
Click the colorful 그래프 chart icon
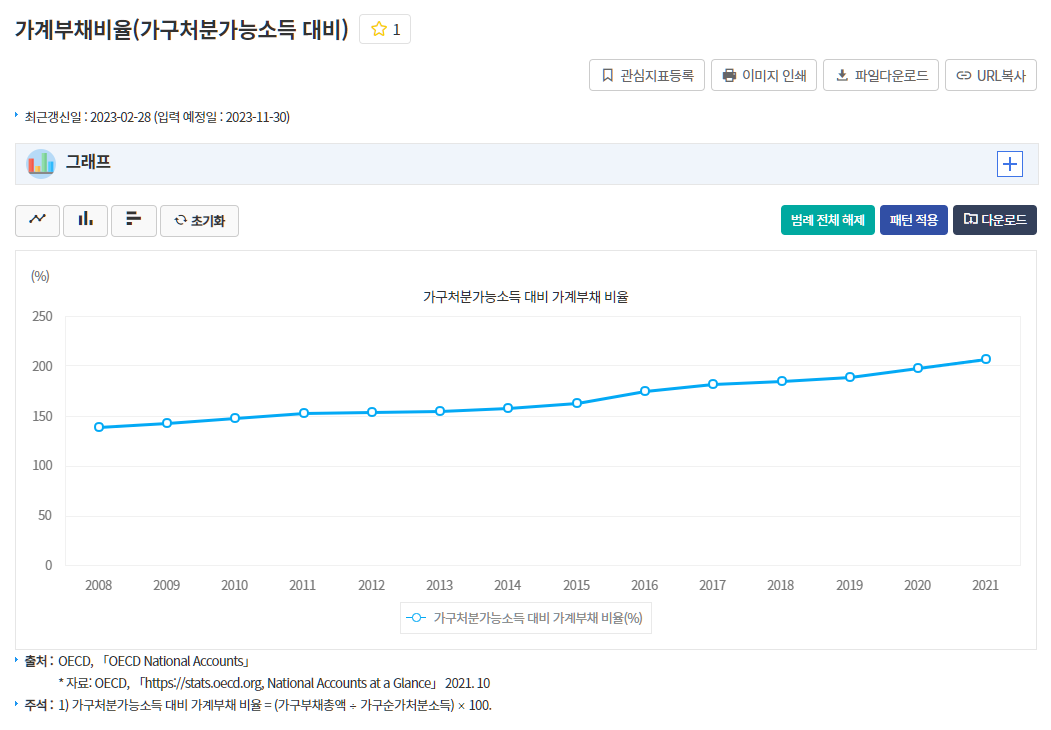pyautogui.click(x=41, y=164)
